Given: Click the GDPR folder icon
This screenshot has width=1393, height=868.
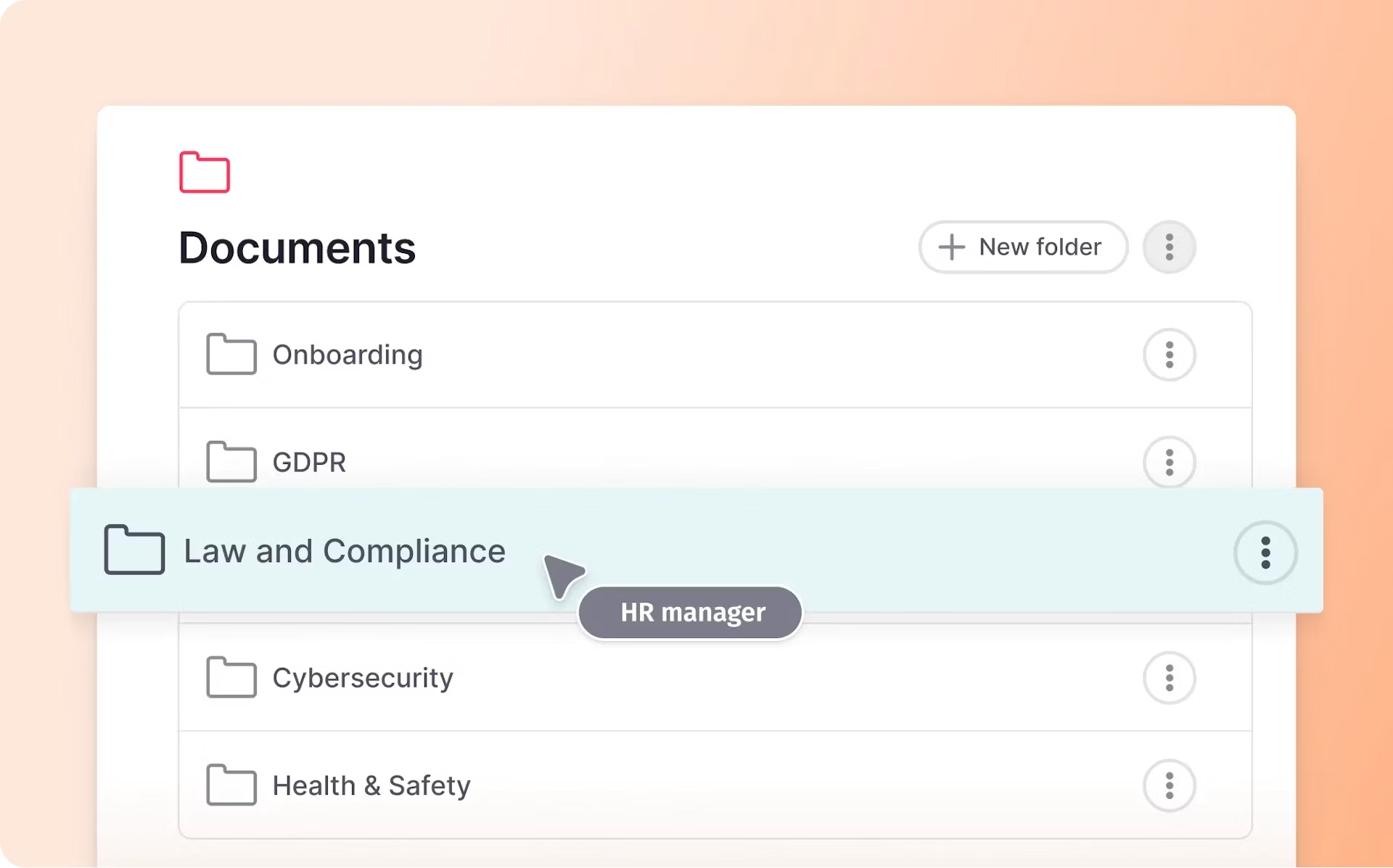Looking at the screenshot, I should pyautogui.click(x=231, y=462).
